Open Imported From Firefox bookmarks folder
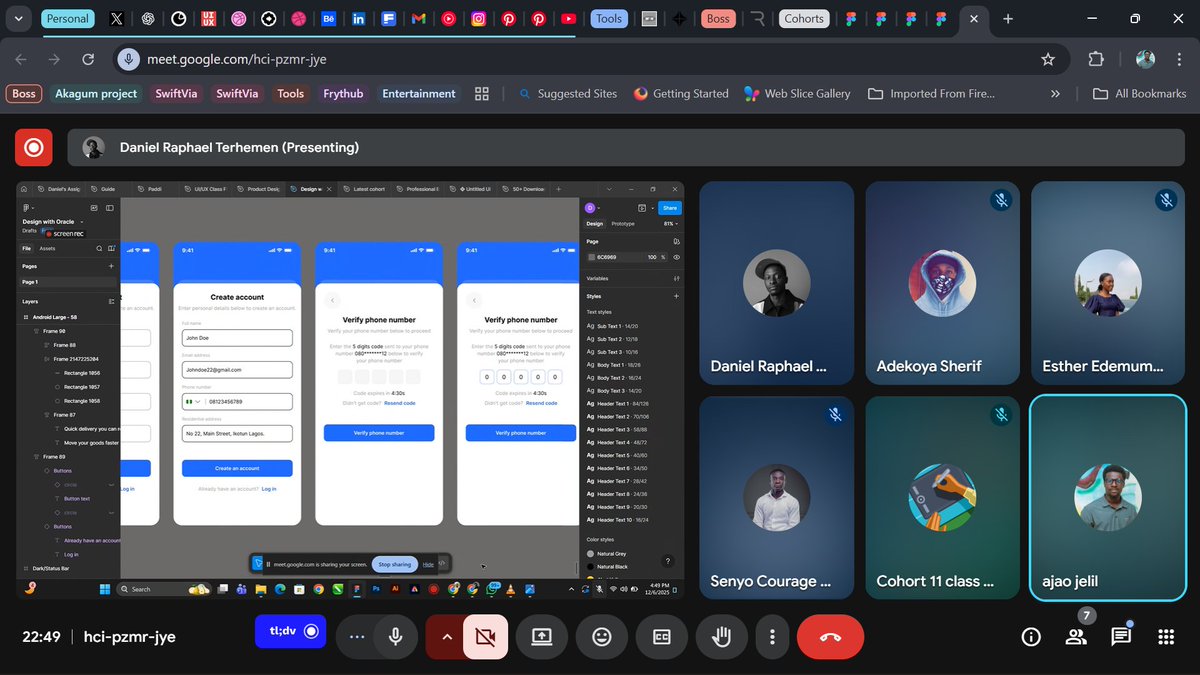Screen dimensions: 1200x675 pyautogui.click(x=931, y=93)
